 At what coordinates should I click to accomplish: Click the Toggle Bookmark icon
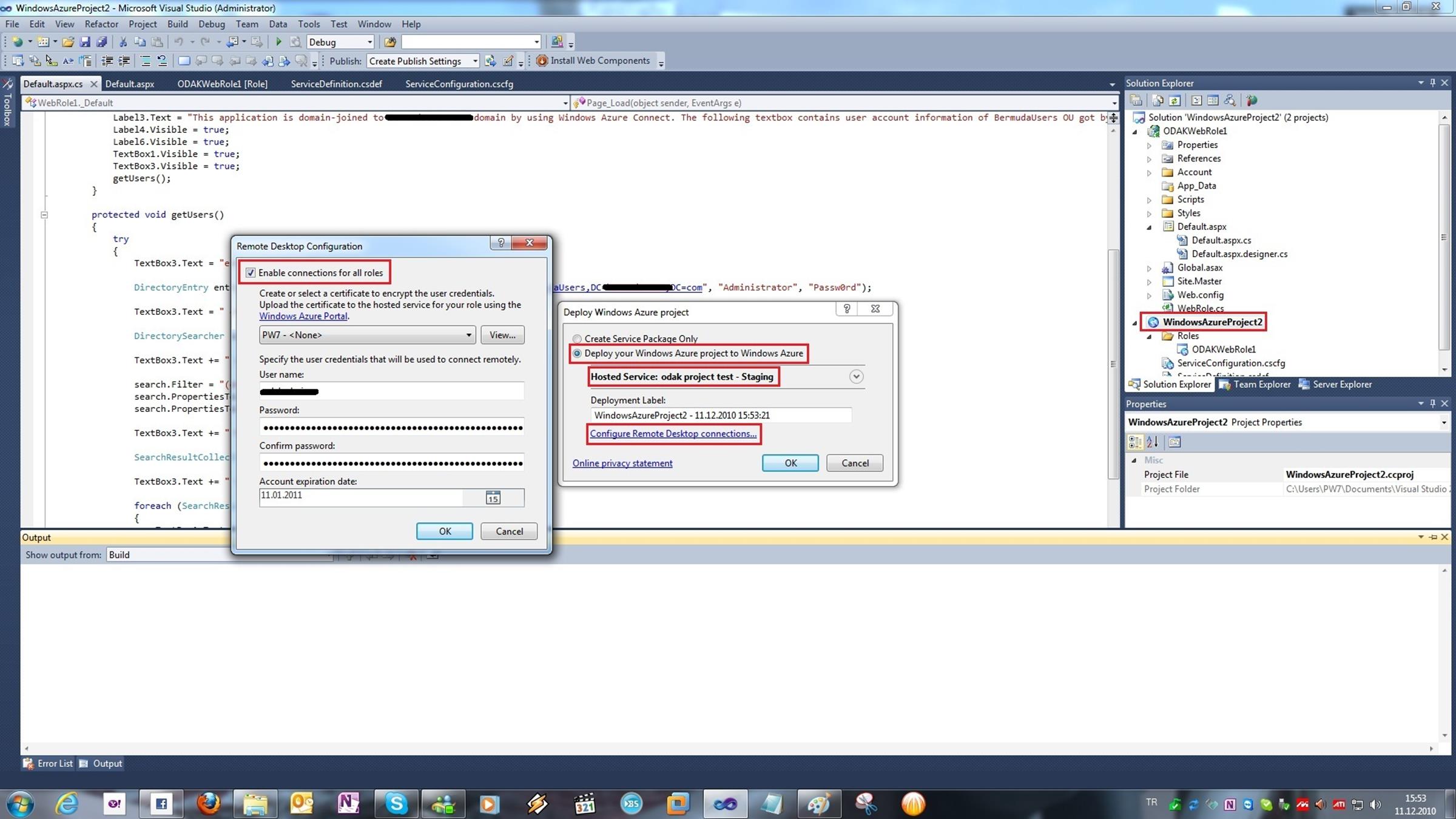184,61
